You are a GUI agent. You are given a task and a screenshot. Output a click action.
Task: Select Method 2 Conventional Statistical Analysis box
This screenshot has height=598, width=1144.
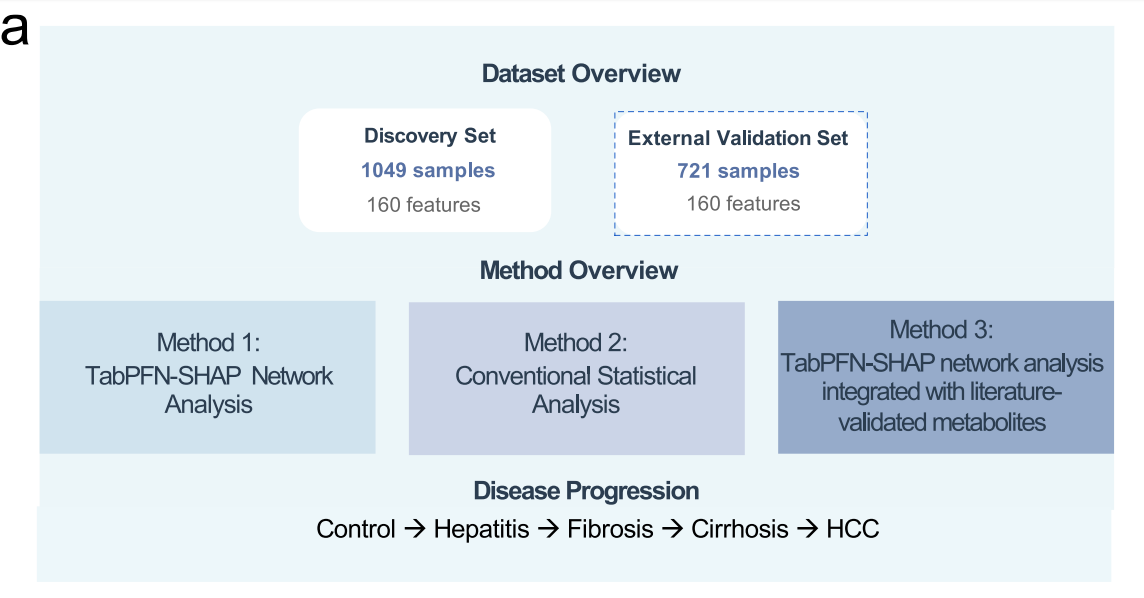tap(576, 378)
